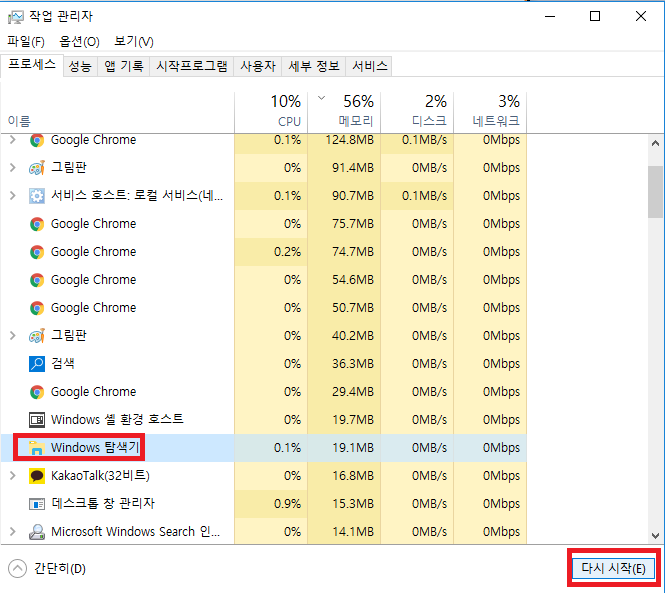Click Chrome icon in the 74.7MB row
This screenshot has height=593, width=665.
37,252
